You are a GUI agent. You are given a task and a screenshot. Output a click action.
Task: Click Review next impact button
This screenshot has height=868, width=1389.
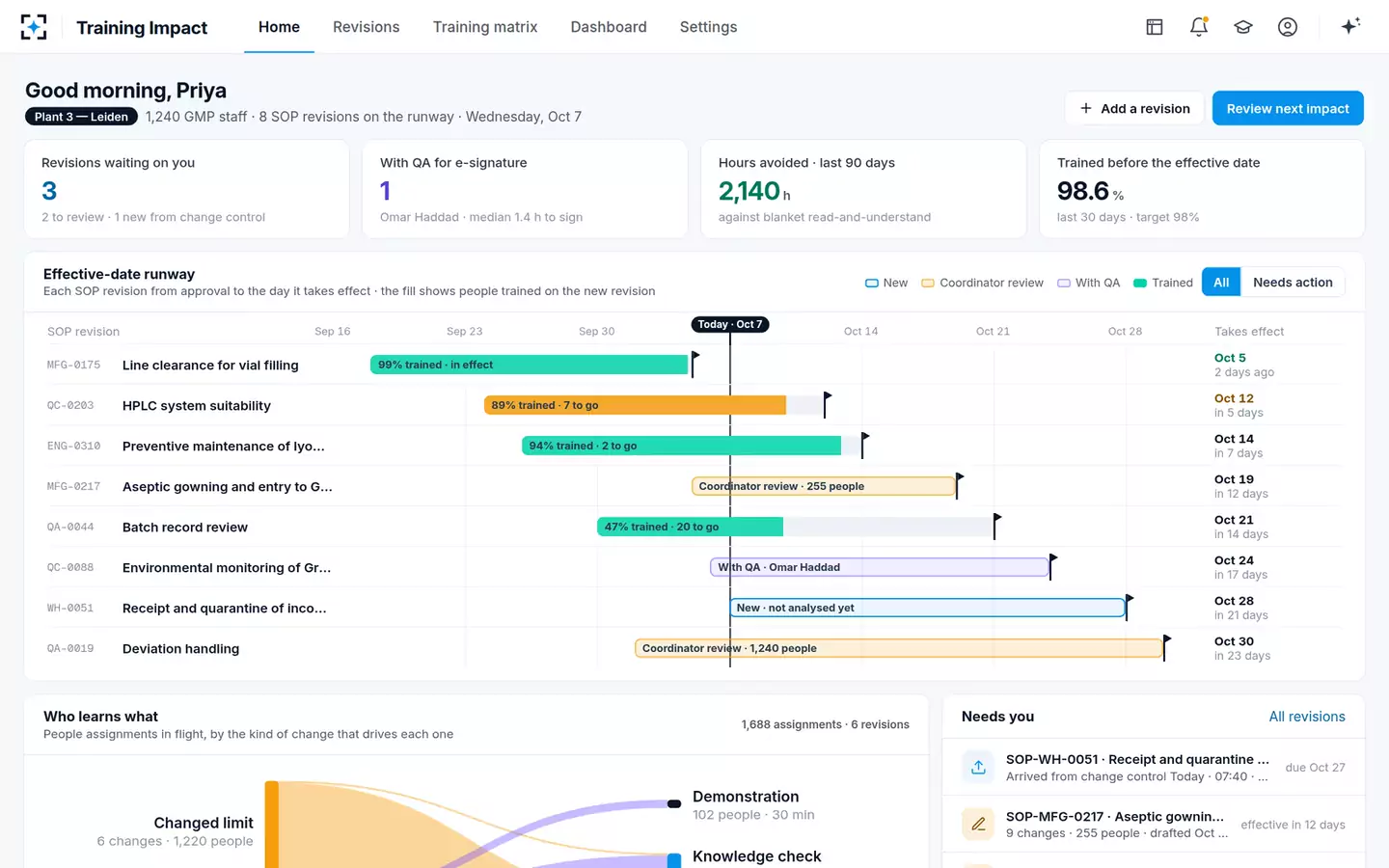(x=1288, y=108)
